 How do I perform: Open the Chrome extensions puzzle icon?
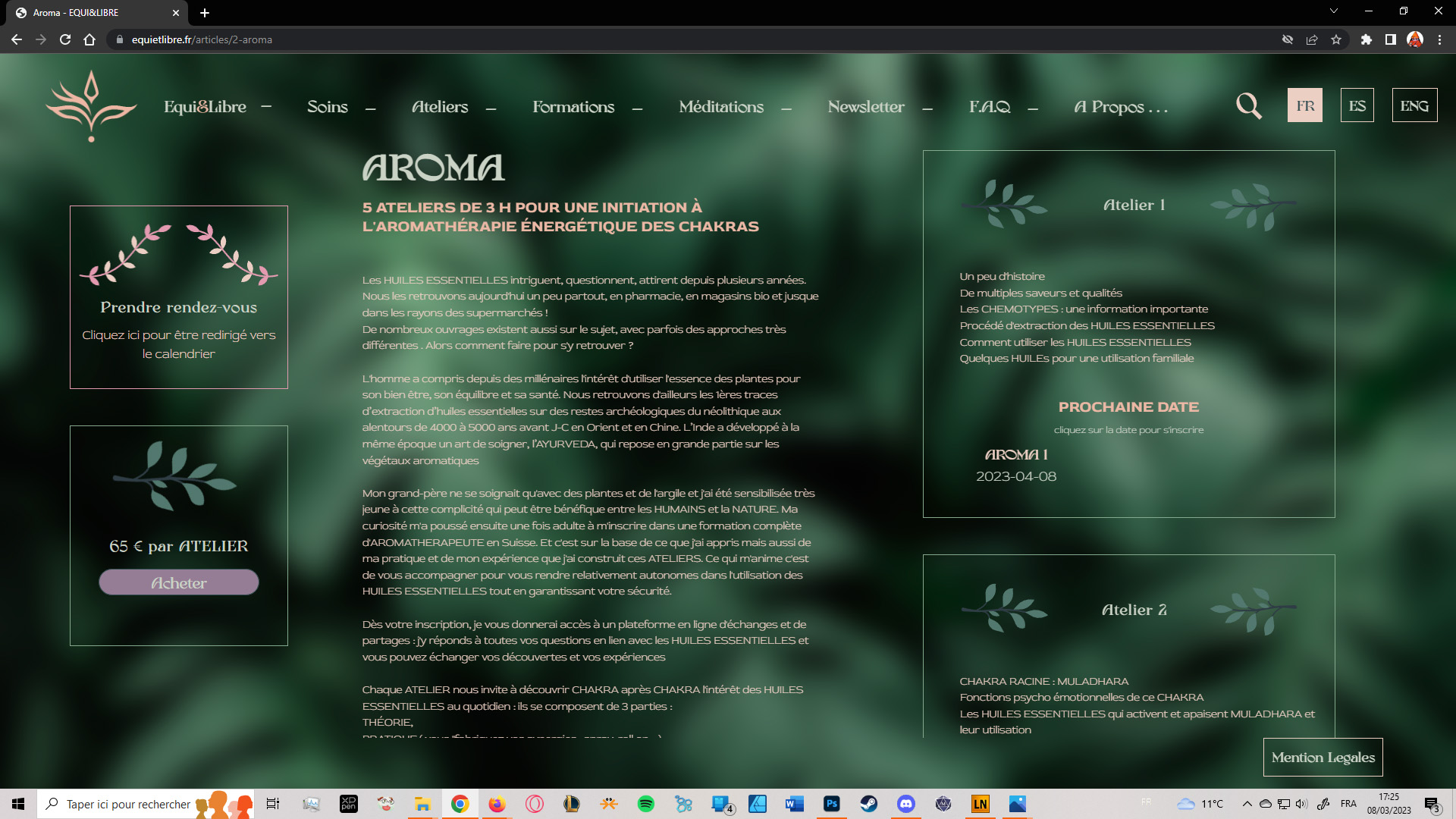click(x=1366, y=39)
